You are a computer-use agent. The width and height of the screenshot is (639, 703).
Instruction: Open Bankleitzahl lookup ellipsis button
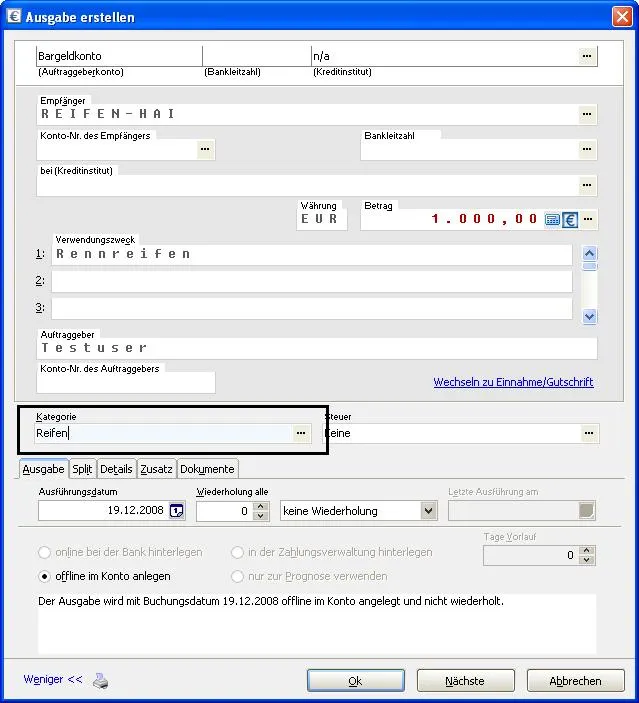pyautogui.click(x=588, y=149)
